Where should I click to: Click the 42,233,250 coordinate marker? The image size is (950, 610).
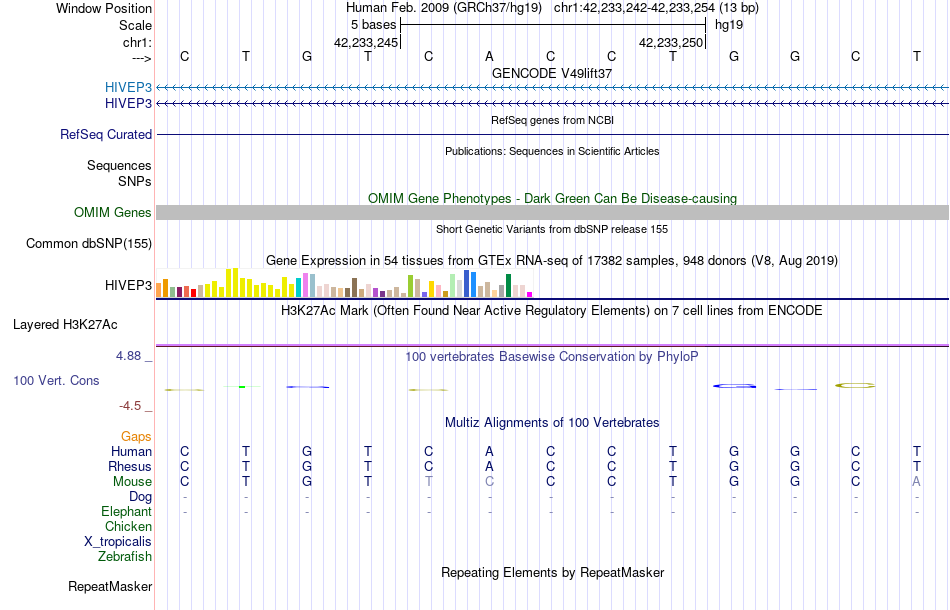point(671,42)
